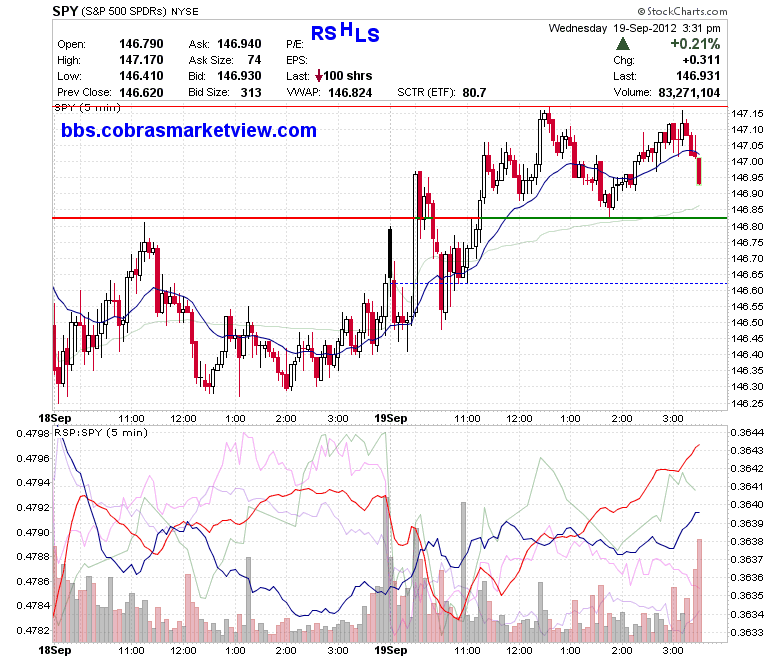The width and height of the screenshot is (780, 659).
Task: Click the +0.21% percent change
Action: (x=695, y=44)
